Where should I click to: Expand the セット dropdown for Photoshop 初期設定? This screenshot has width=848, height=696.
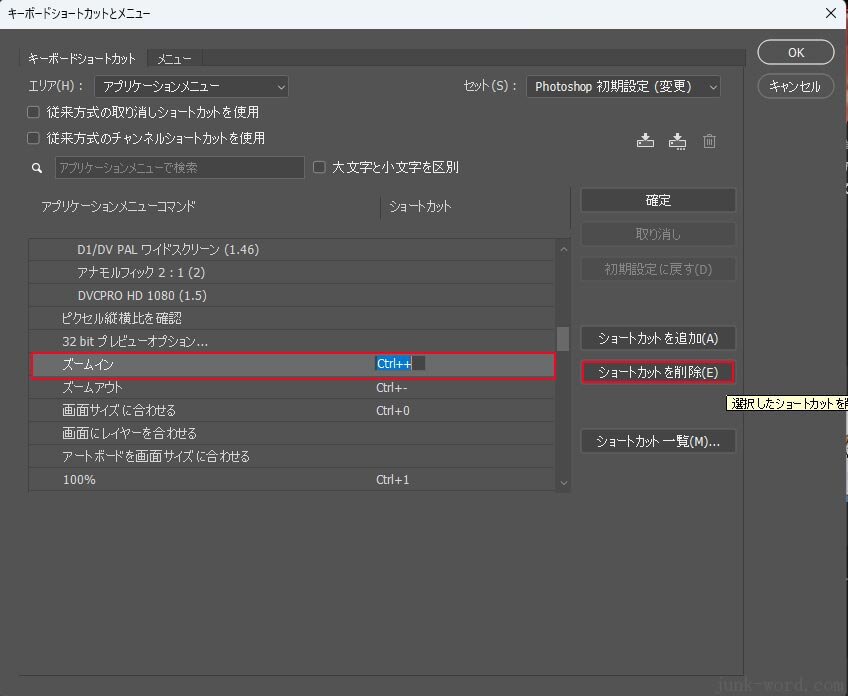(x=624, y=87)
